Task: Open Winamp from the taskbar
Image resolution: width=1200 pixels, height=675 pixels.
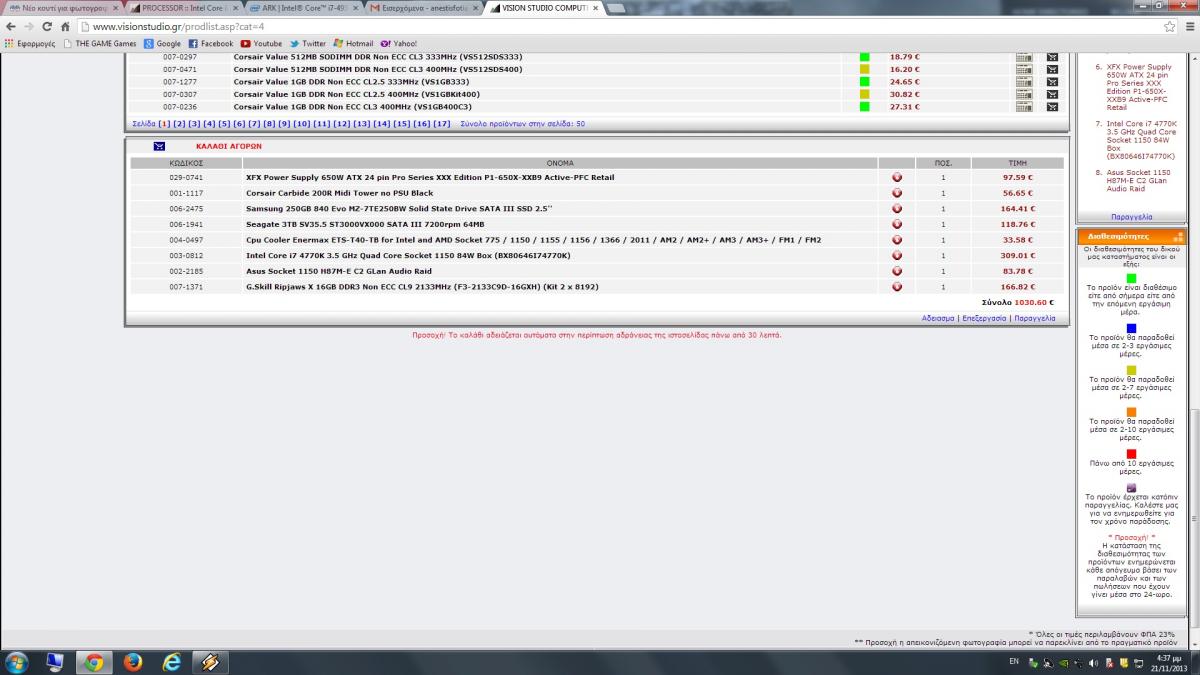Action: pyautogui.click(x=209, y=662)
